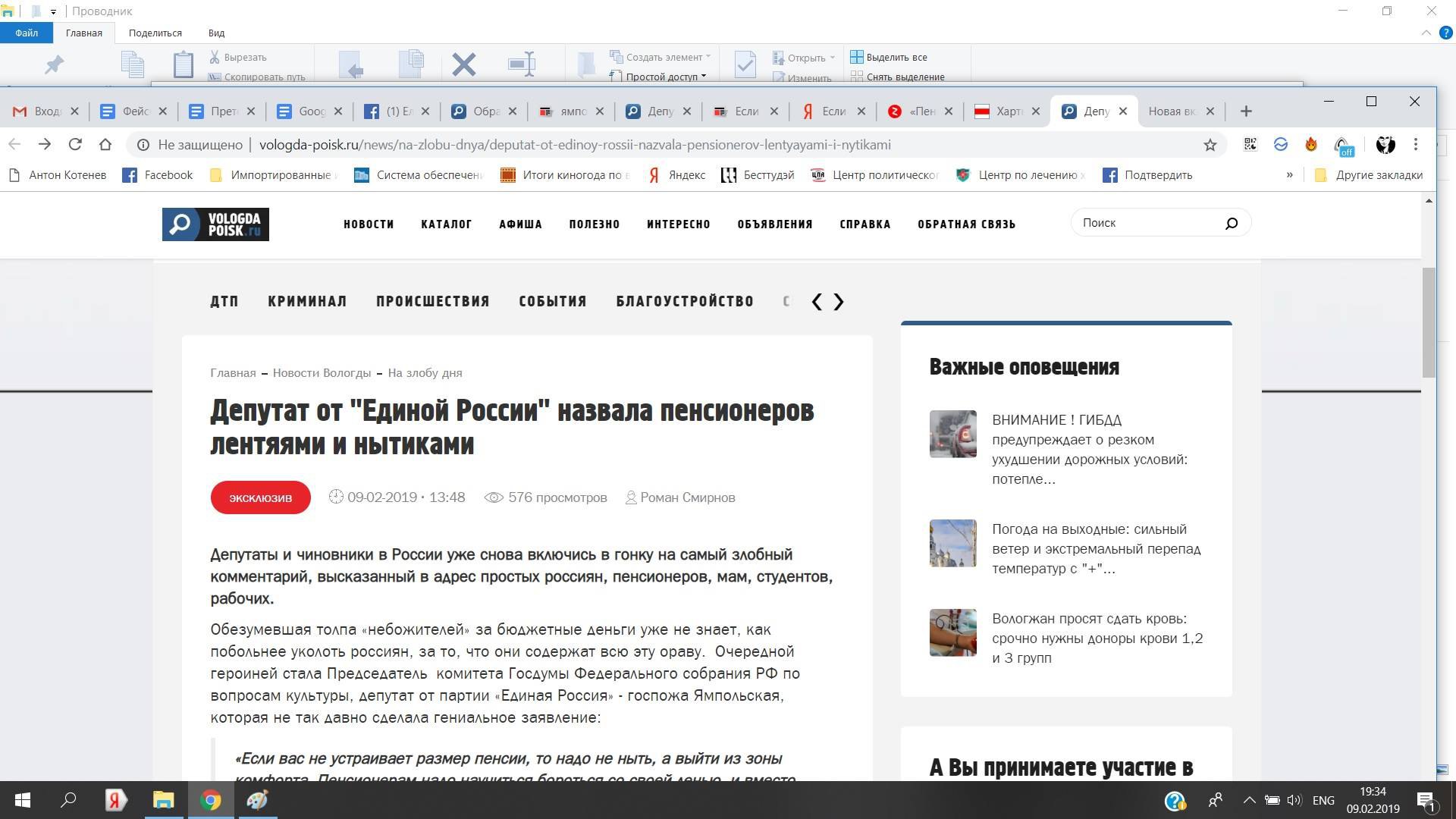Click the site information icon in address bar
The height and width of the screenshot is (819, 1456).
143,145
